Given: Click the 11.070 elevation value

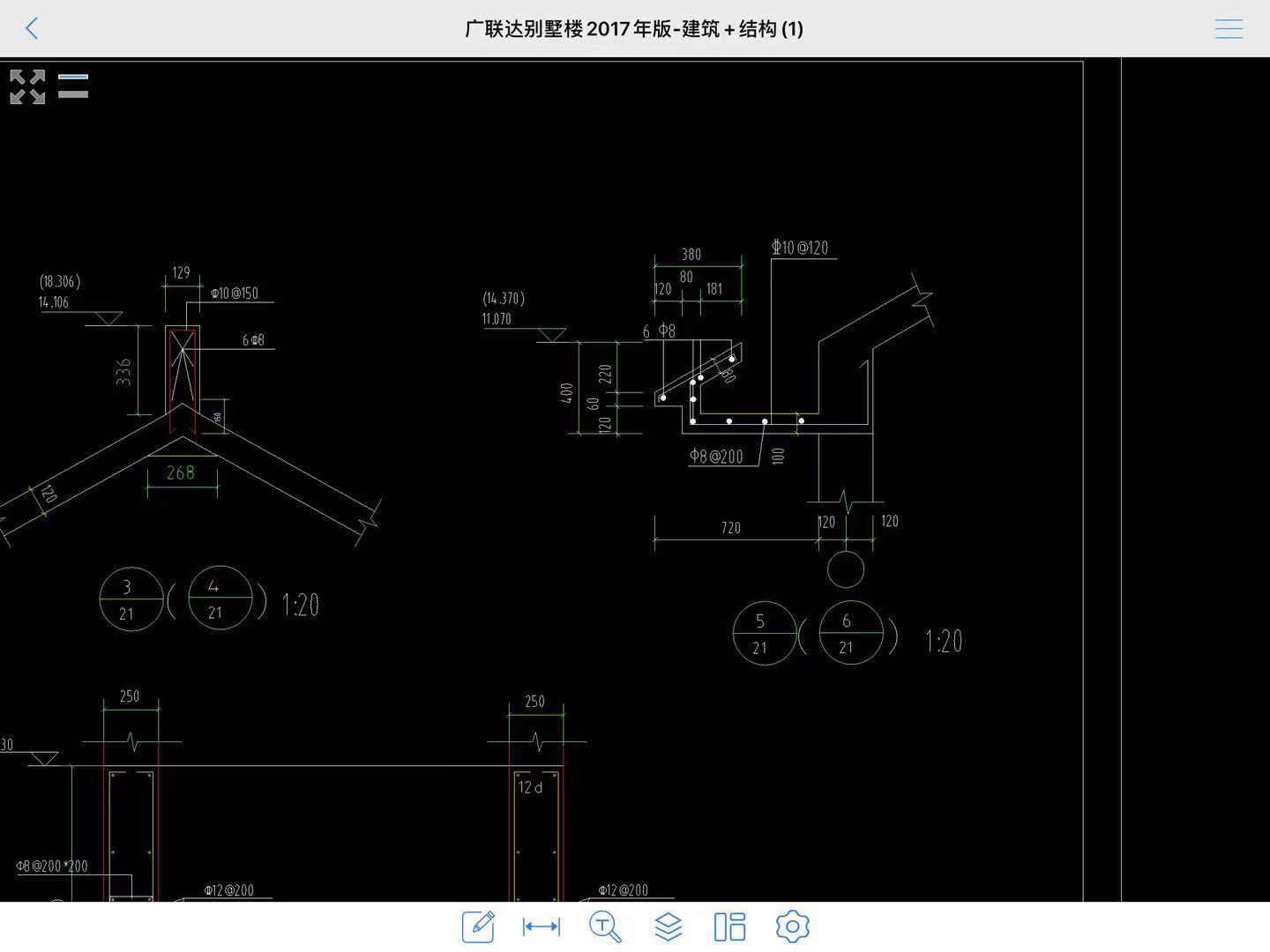Looking at the screenshot, I should tap(497, 319).
